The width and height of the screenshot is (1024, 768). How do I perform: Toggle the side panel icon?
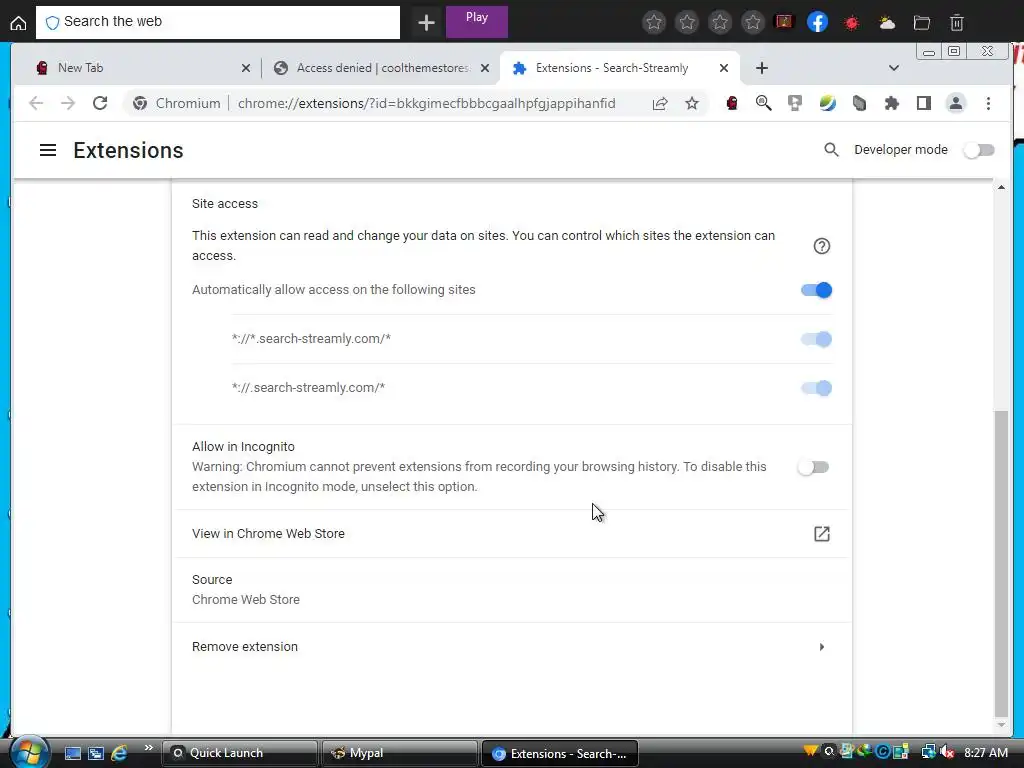click(x=923, y=103)
